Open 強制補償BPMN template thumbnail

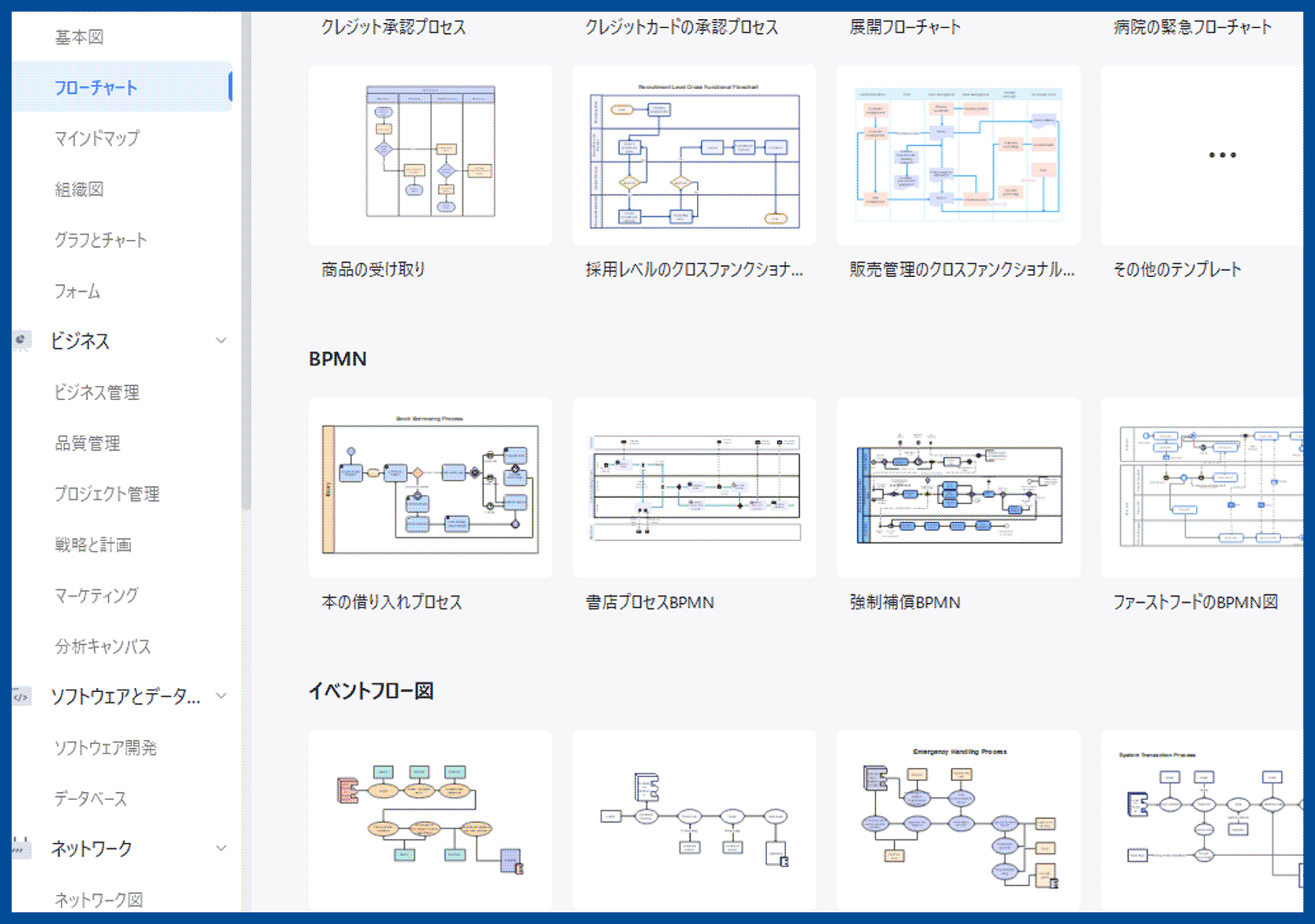coord(958,488)
